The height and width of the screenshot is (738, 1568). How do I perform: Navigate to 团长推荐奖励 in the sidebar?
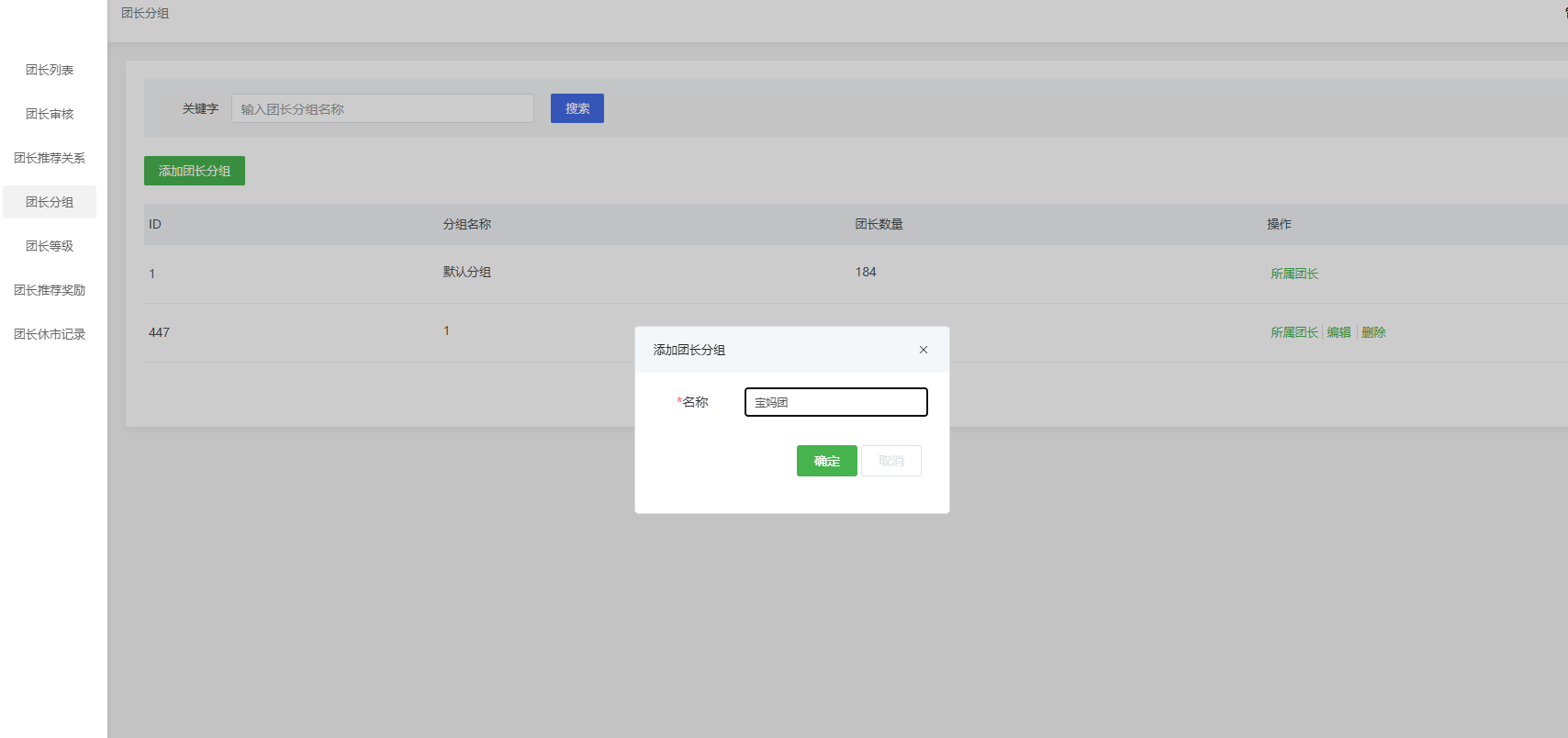click(50, 290)
